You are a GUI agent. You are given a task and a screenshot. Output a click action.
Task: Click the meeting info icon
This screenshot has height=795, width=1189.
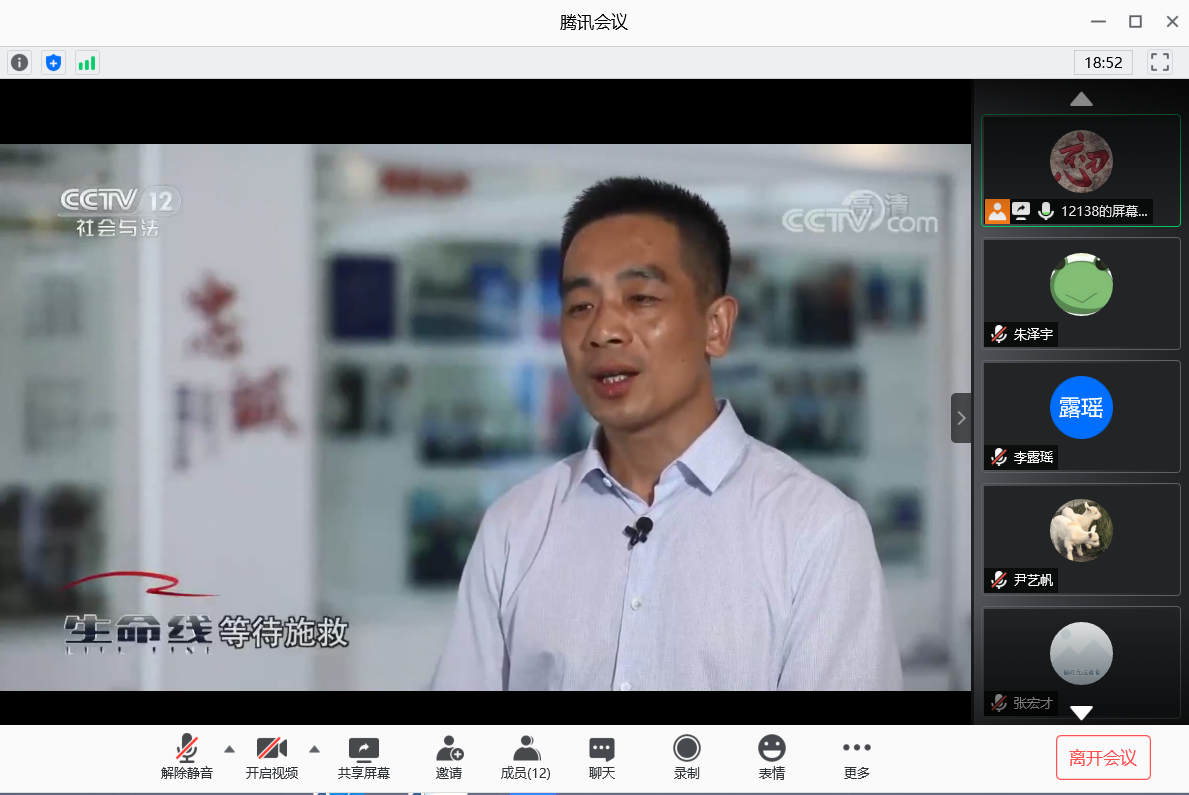pos(19,63)
